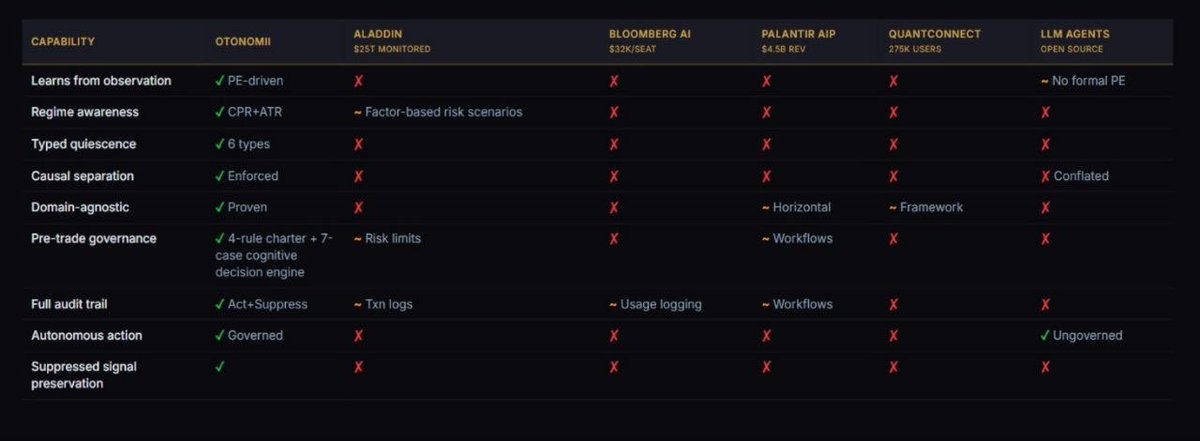This screenshot has width=1200, height=441.
Task: Select the BLOOMBERG AI column header
Action: tap(650, 33)
